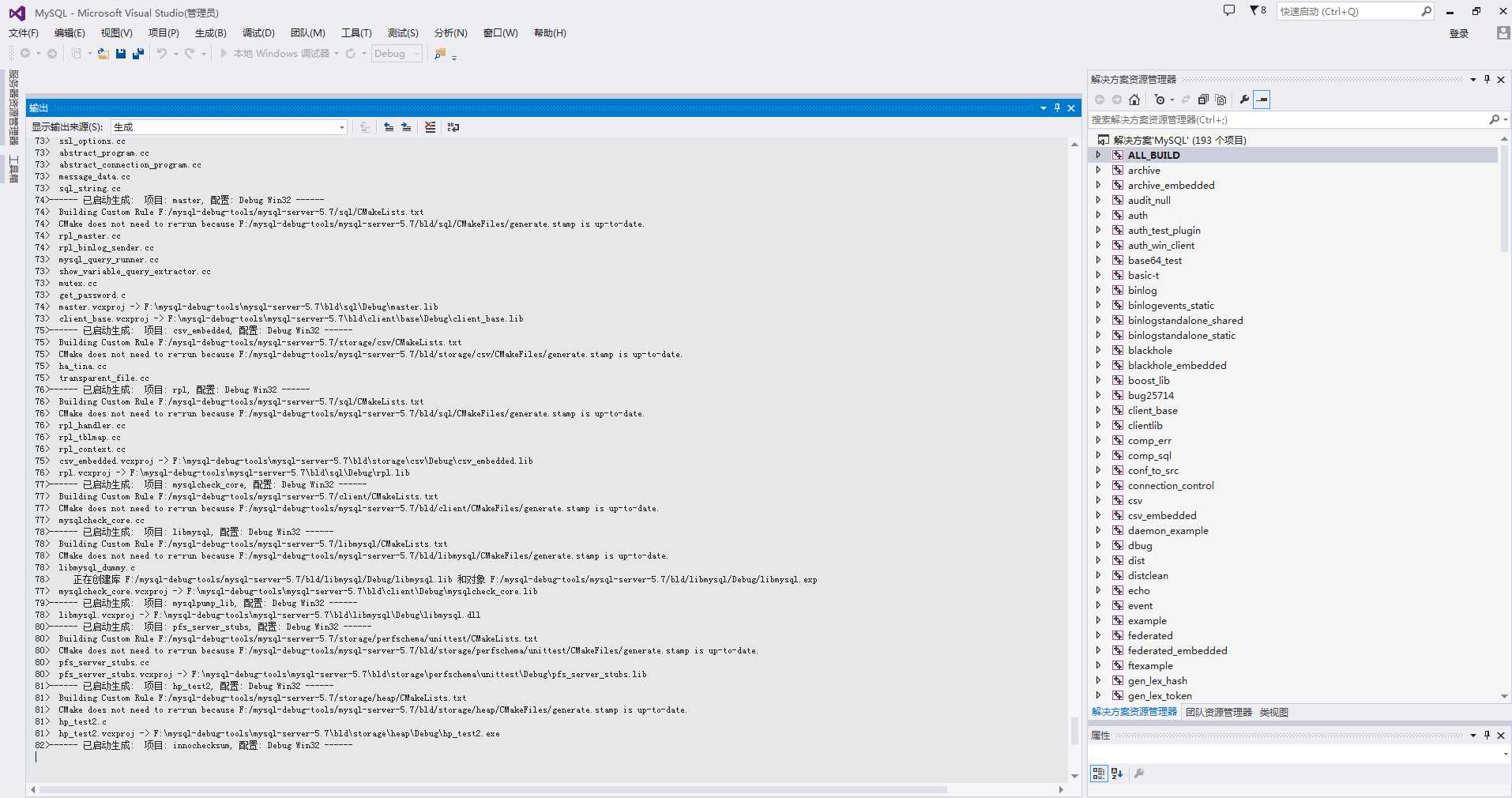Click the Home icon in Solution Explorer

(1134, 100)
